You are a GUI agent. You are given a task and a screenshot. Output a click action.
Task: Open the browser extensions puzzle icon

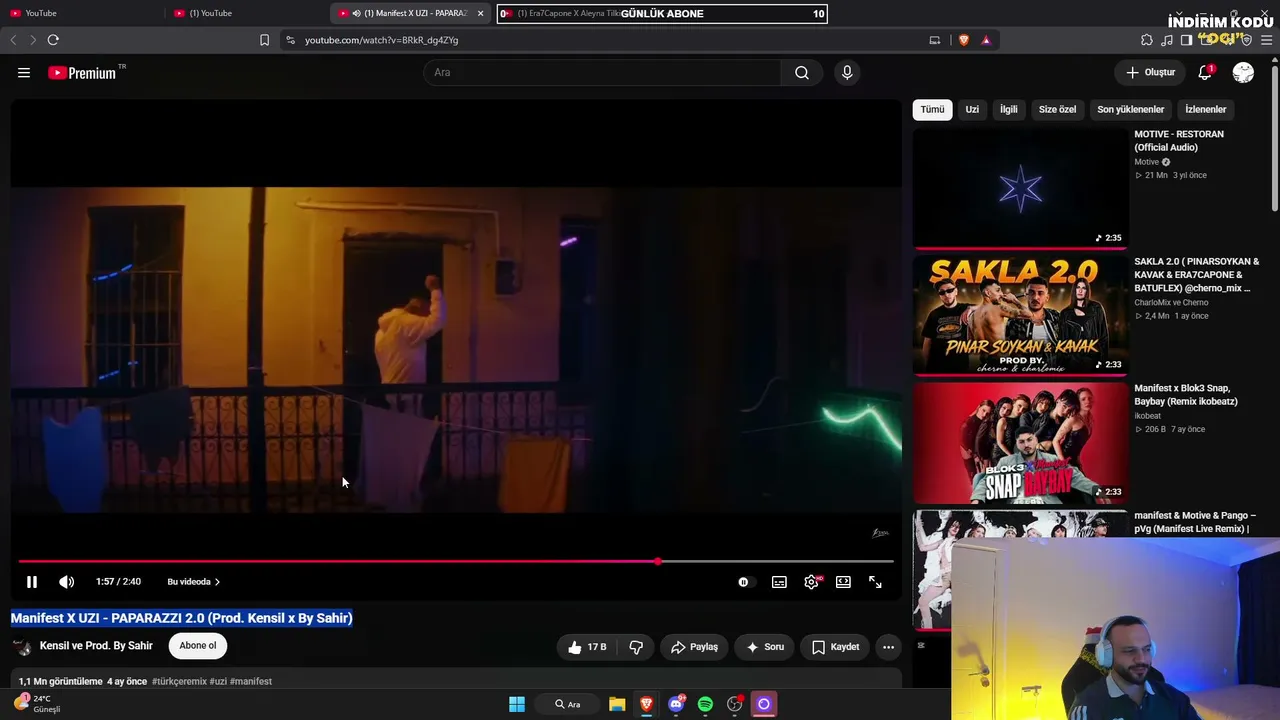(1147, 40)
